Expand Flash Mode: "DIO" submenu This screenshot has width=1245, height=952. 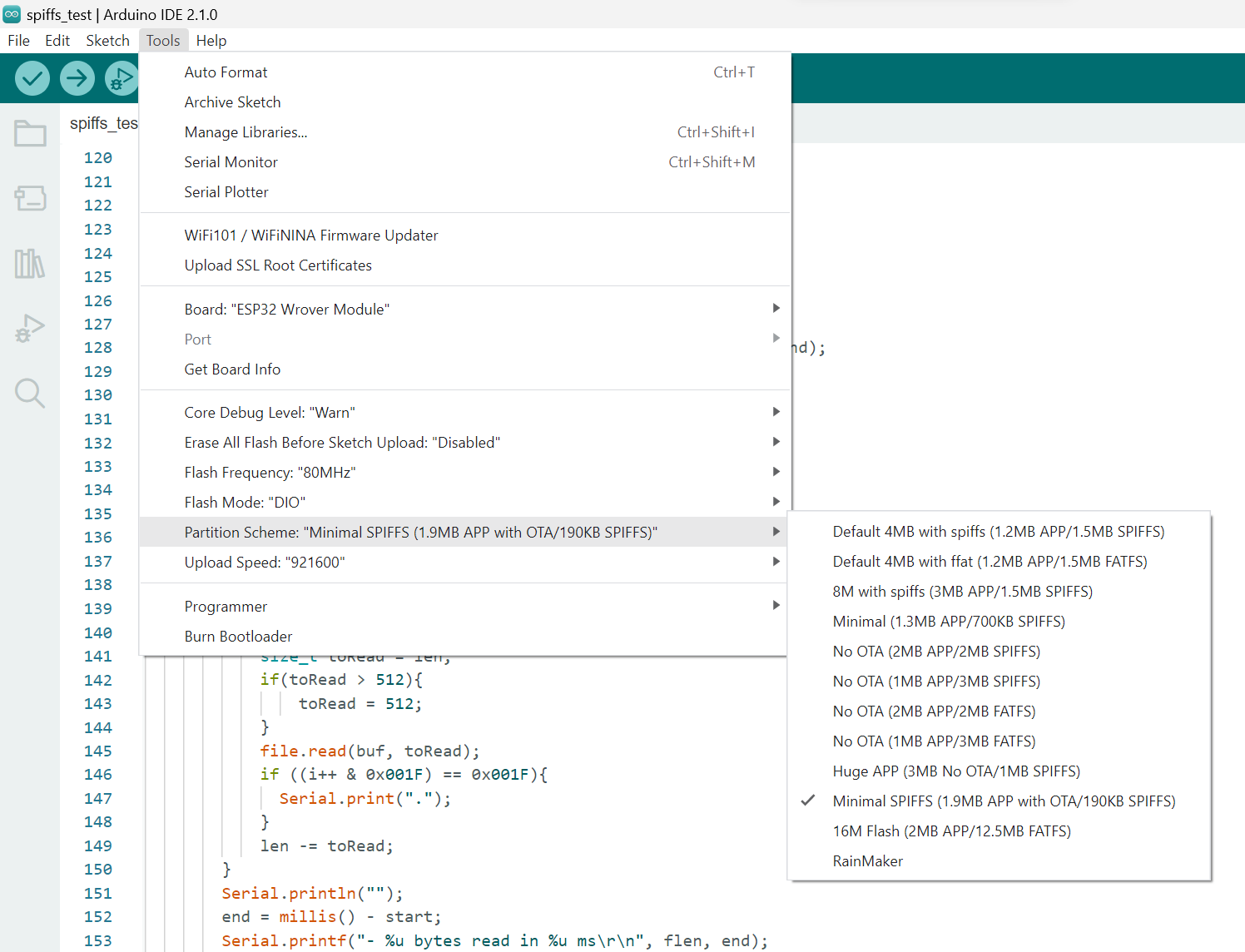tap(464, 503)
